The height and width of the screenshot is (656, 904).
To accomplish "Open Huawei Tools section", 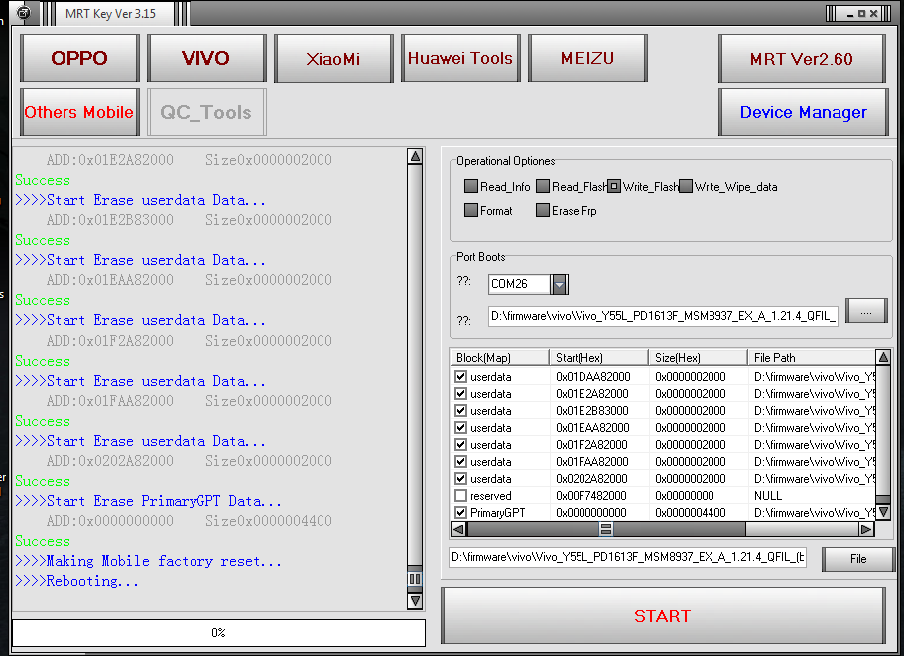I will click(460, 58).
